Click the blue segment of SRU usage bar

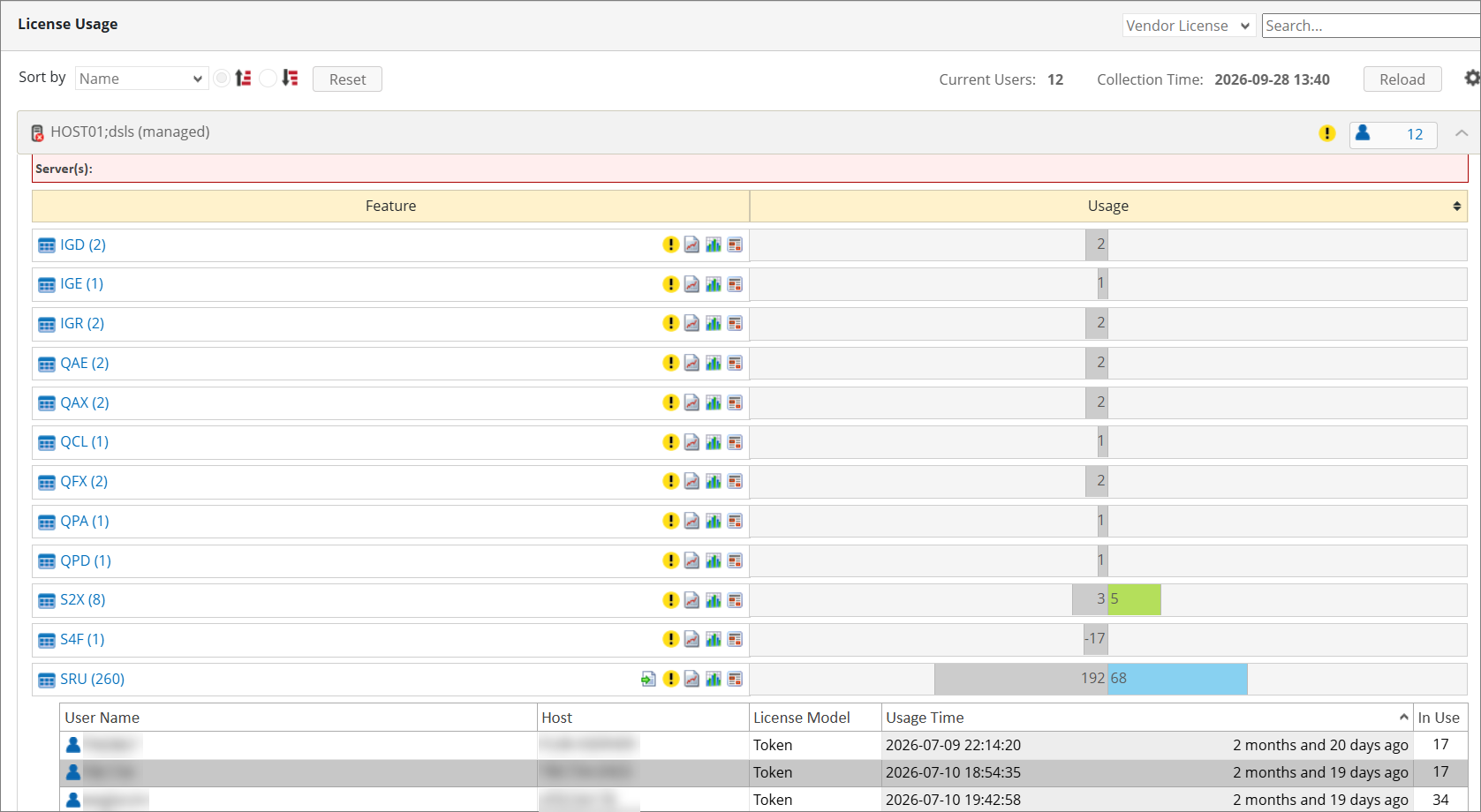[x=1178, y=679]
